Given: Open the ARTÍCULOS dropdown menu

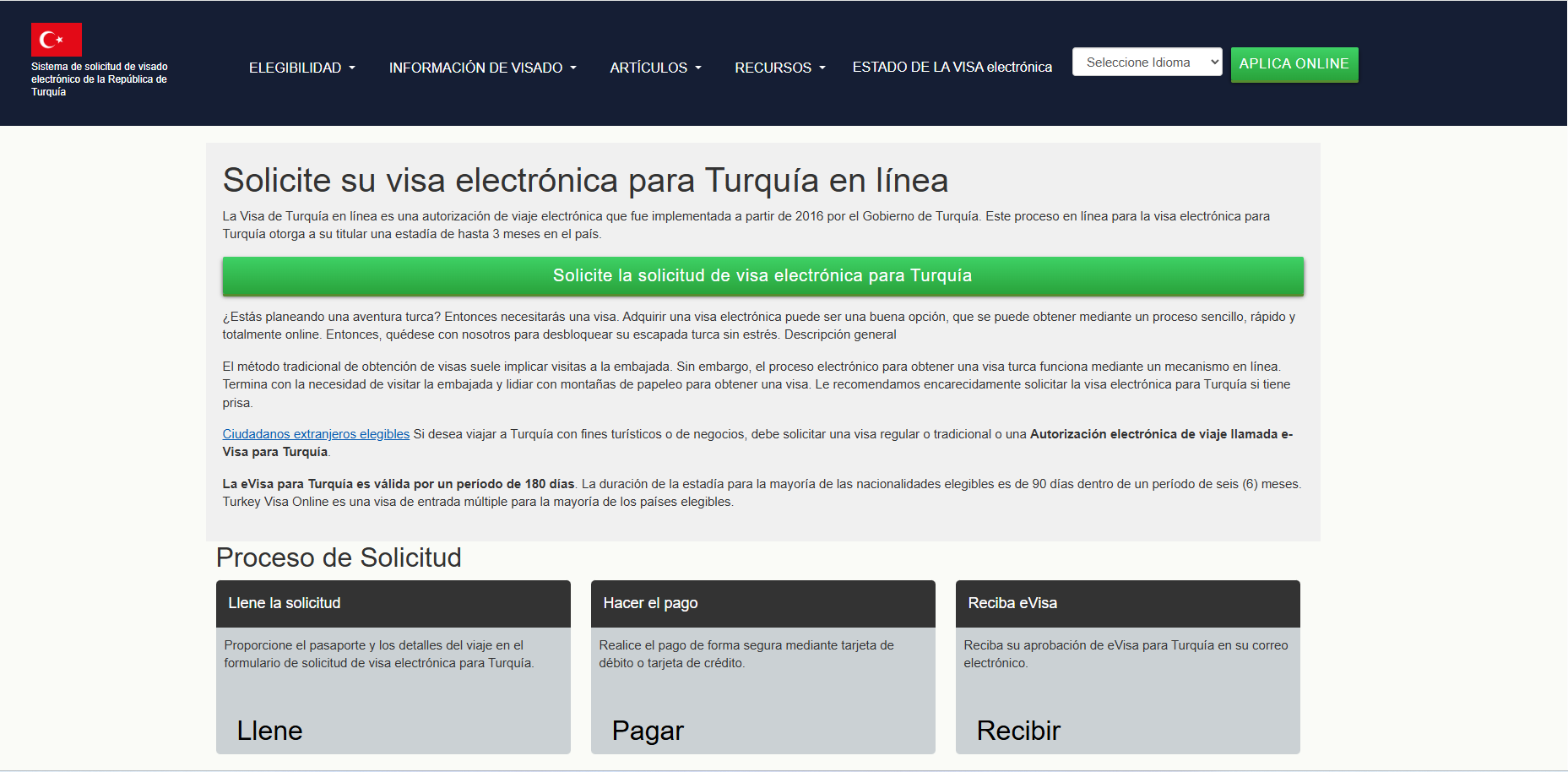Looking at the screenshot, I should [x=655, y=68].
